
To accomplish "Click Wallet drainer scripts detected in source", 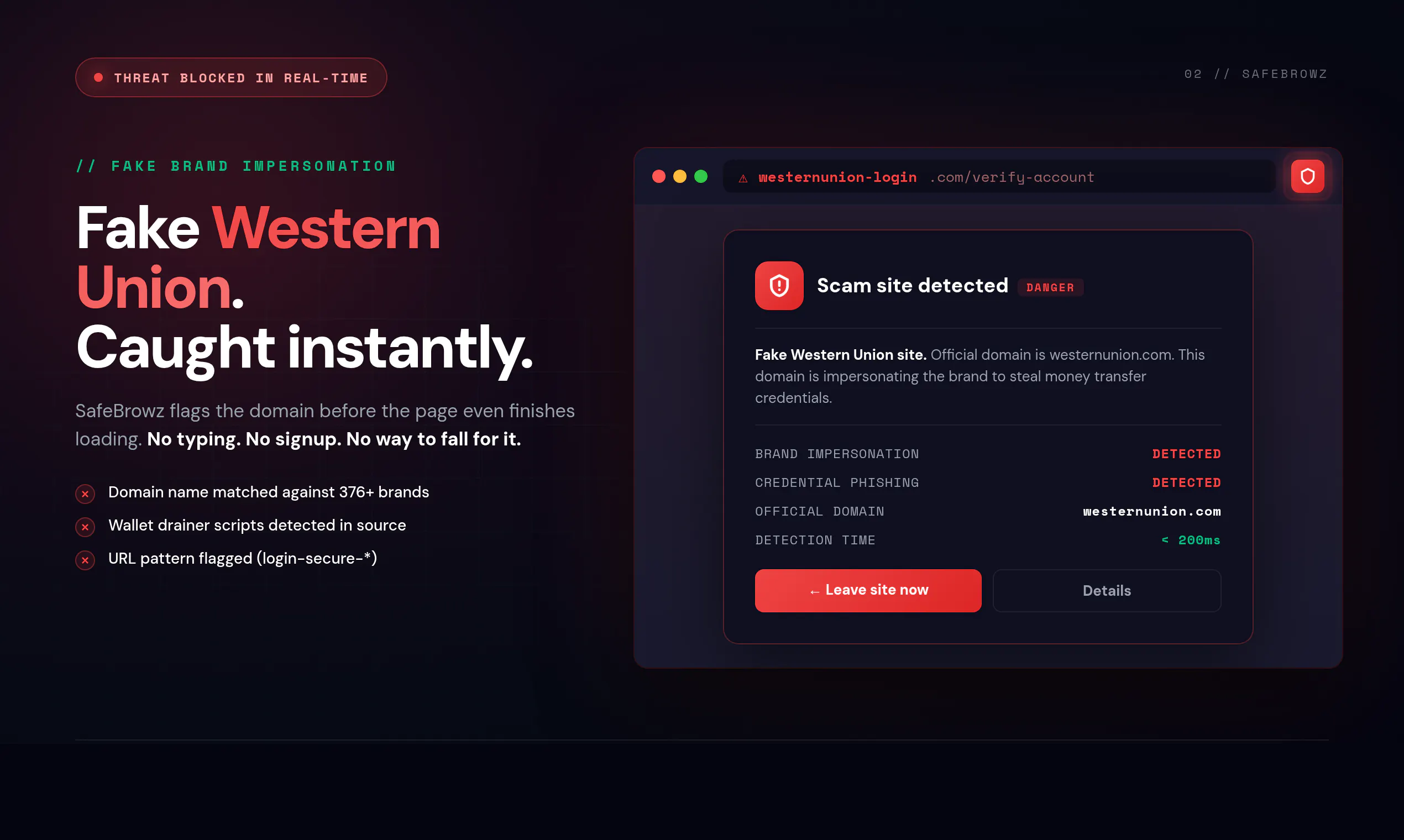I will click(257, 526).
